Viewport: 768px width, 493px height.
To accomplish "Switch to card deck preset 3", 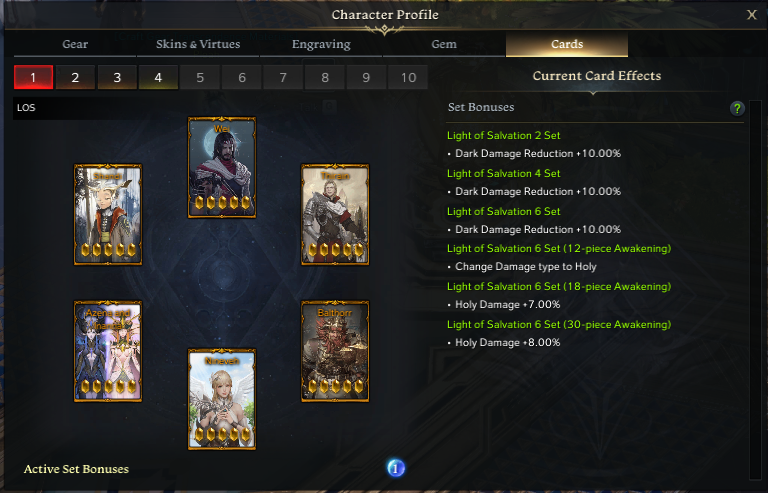I will pyautogui.click(x=117, y=77).
